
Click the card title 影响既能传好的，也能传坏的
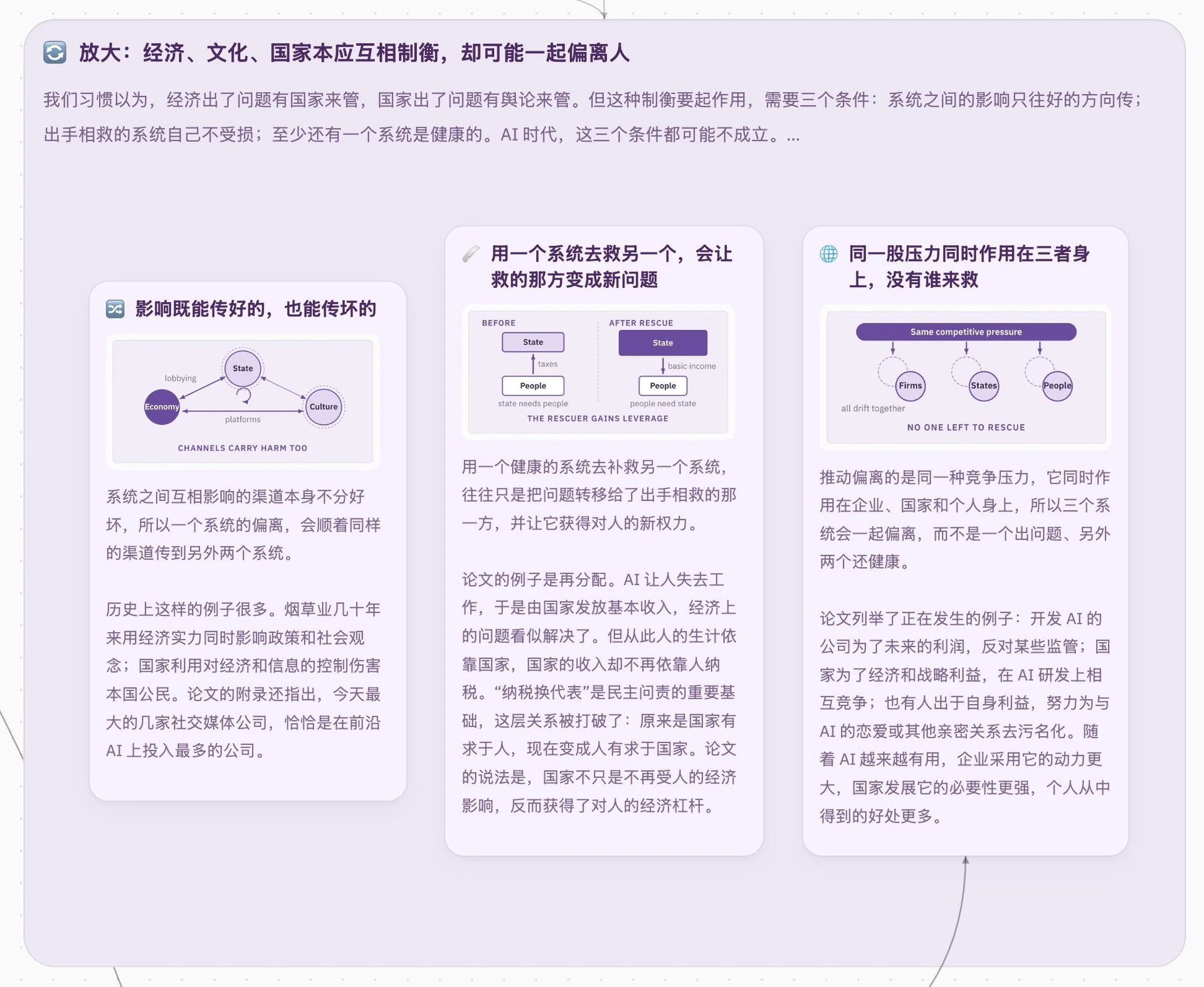pyautogui.click(x=256, y=309)
